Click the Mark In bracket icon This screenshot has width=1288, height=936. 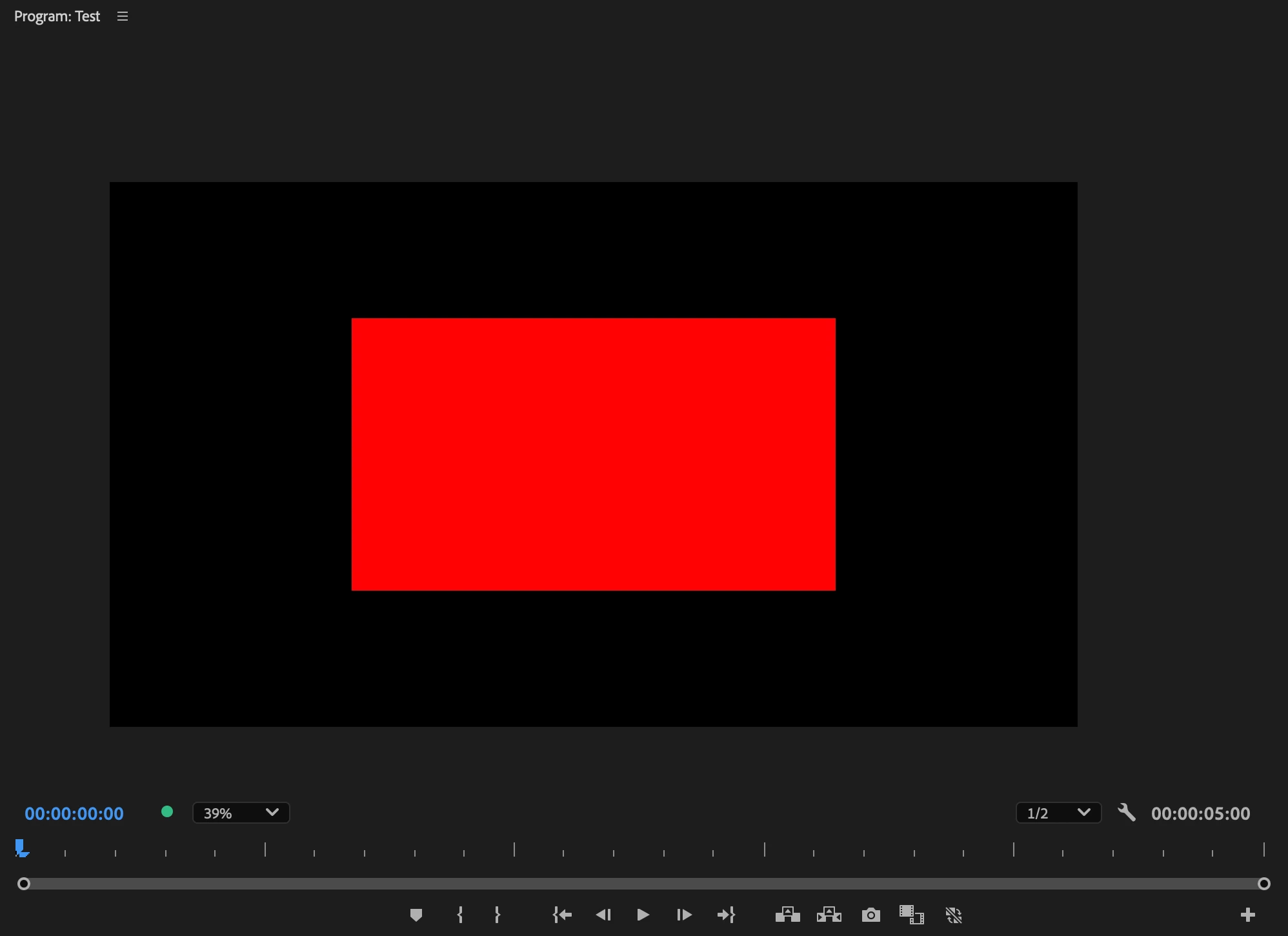(x=460, y=915)
